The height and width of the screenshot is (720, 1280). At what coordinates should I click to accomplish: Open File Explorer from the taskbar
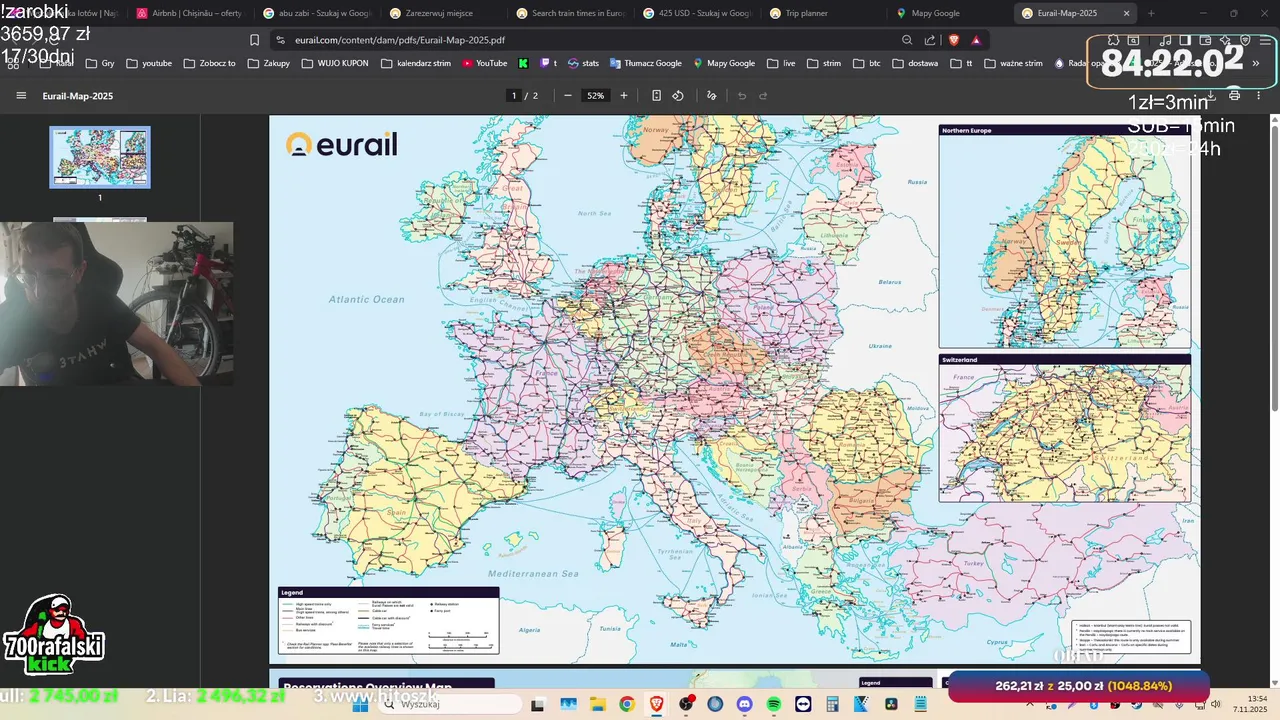pyautogui.click(x=597, y=704)
